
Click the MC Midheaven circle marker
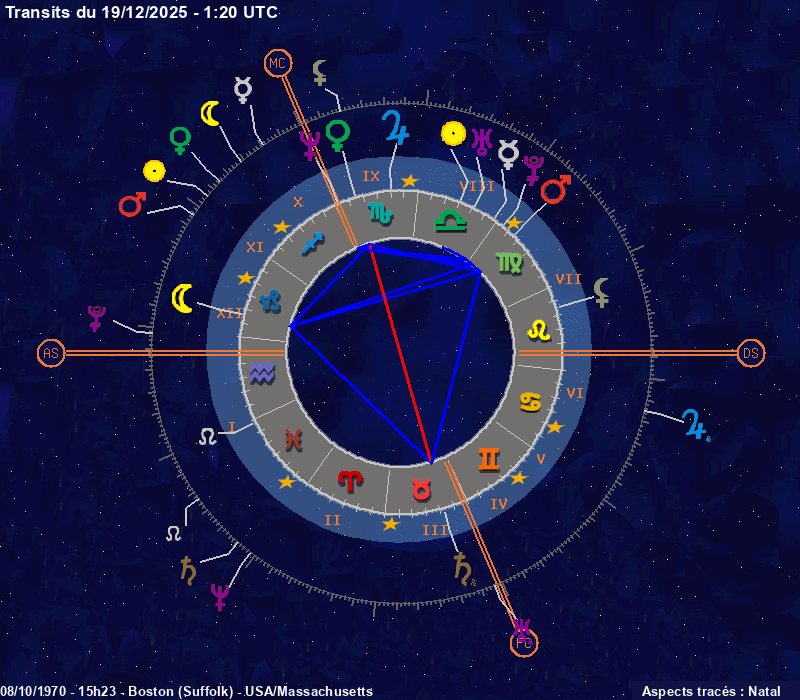278,64
